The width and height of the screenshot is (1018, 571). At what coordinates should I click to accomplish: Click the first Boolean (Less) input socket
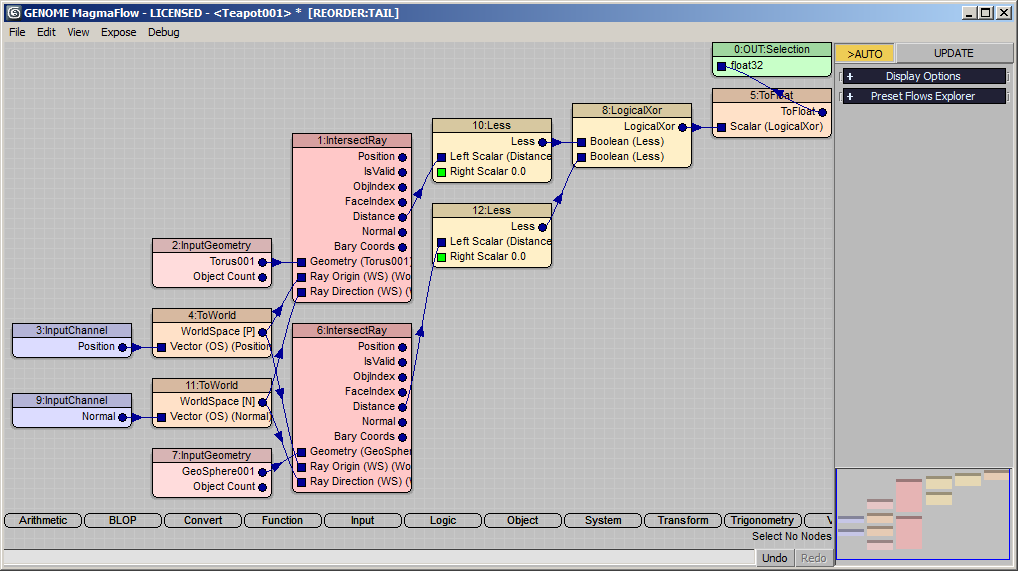[x=582, y=142]
